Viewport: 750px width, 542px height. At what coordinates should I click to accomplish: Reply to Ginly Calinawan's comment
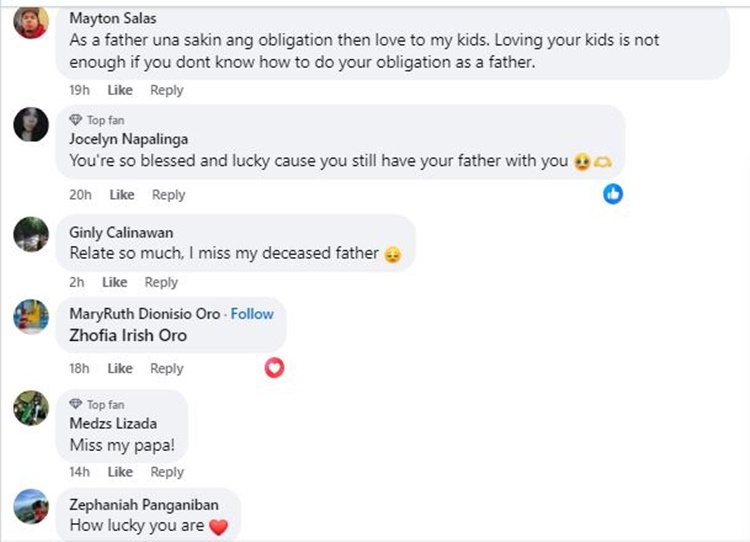(161, 282)
